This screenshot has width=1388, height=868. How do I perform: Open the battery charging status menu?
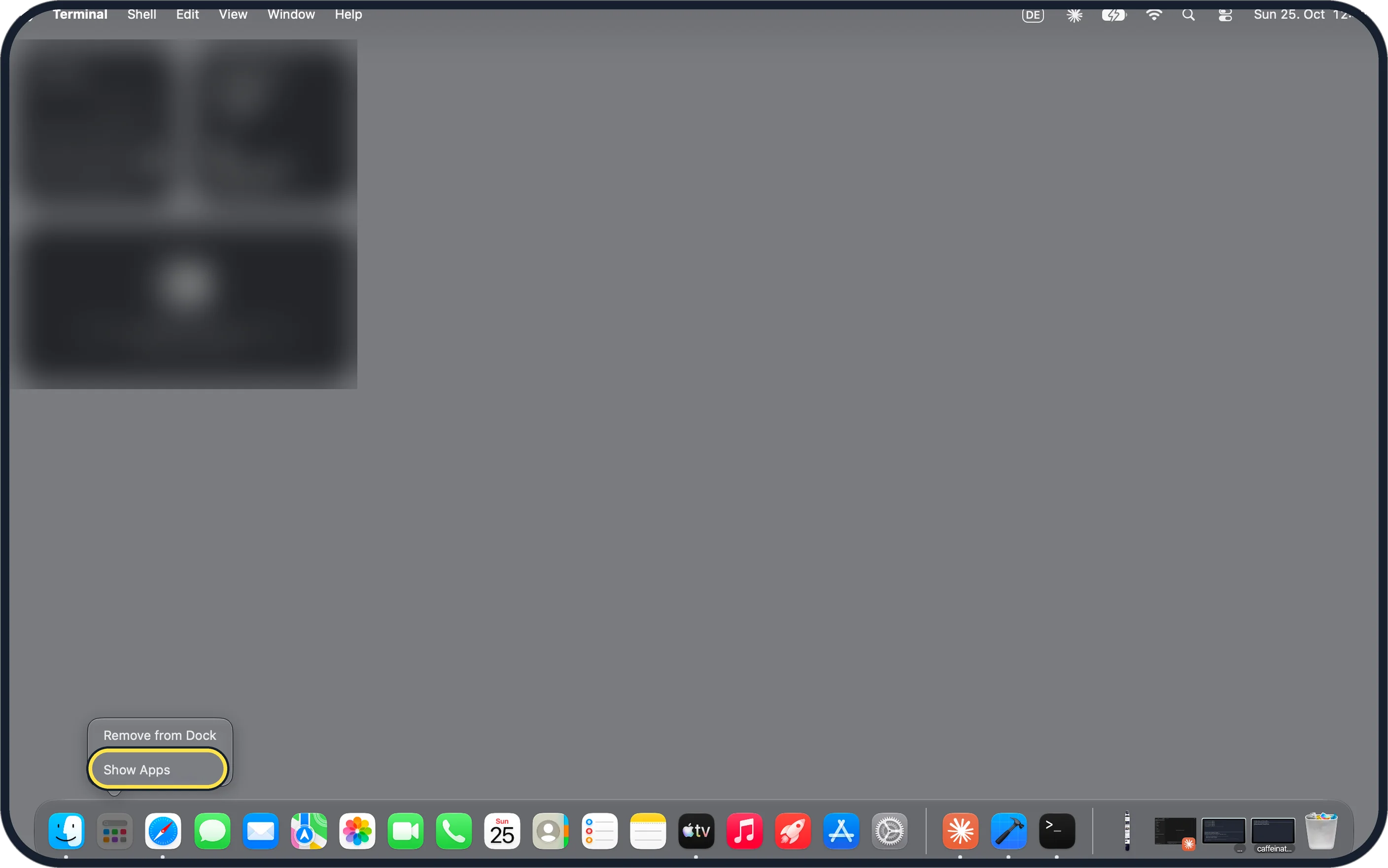point(1113,15)
